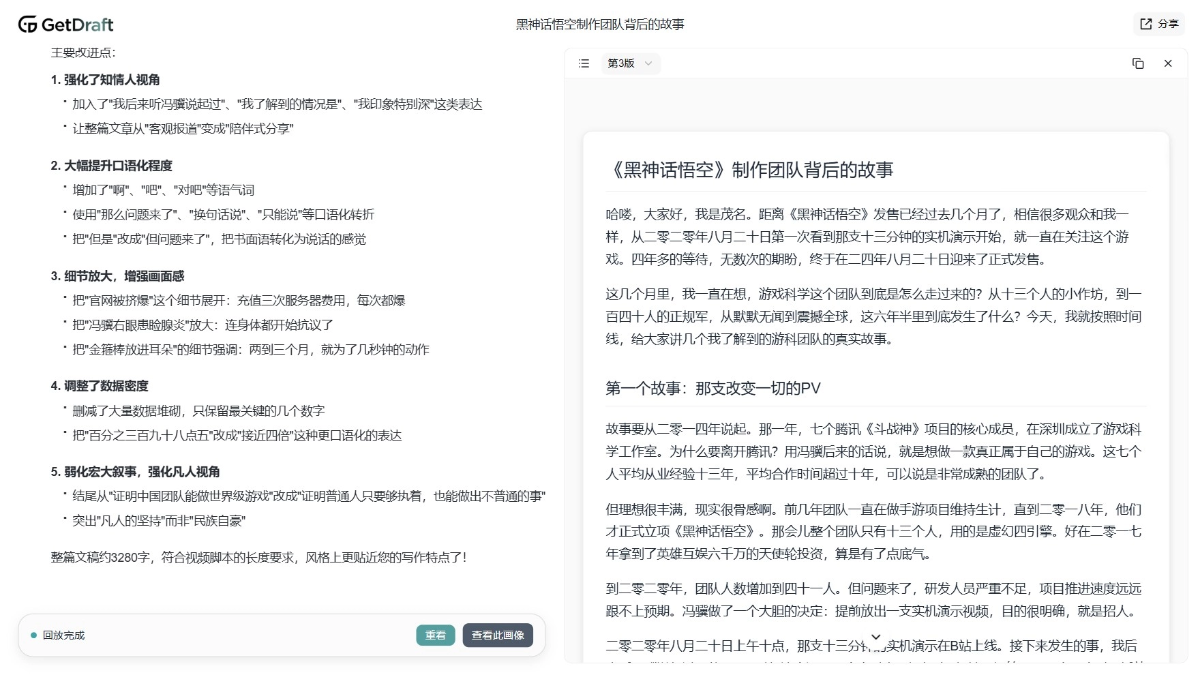Click the copy icon in the panel header

(1139, 63)
